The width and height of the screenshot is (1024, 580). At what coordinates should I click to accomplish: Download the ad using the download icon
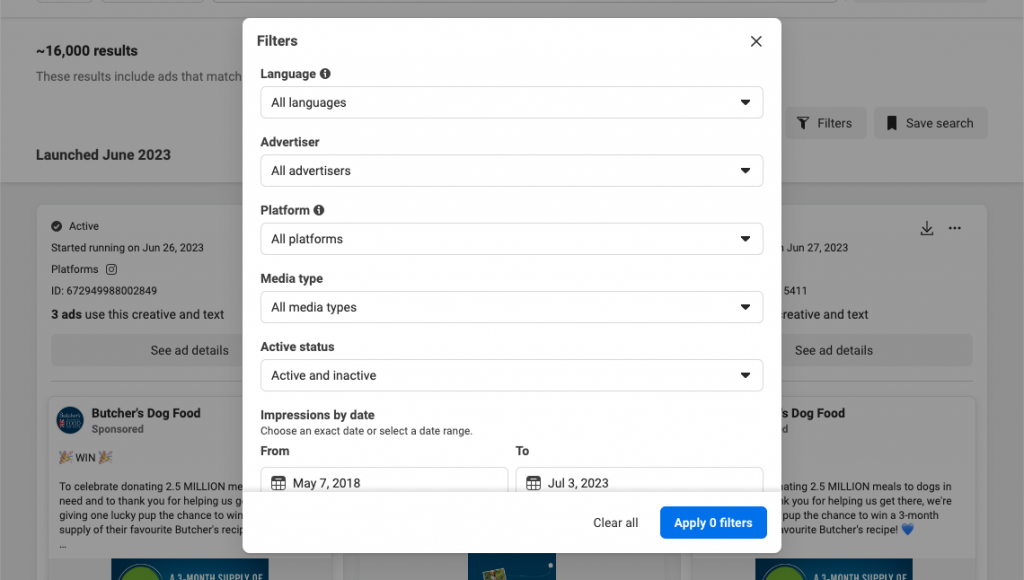click(926, 228)
